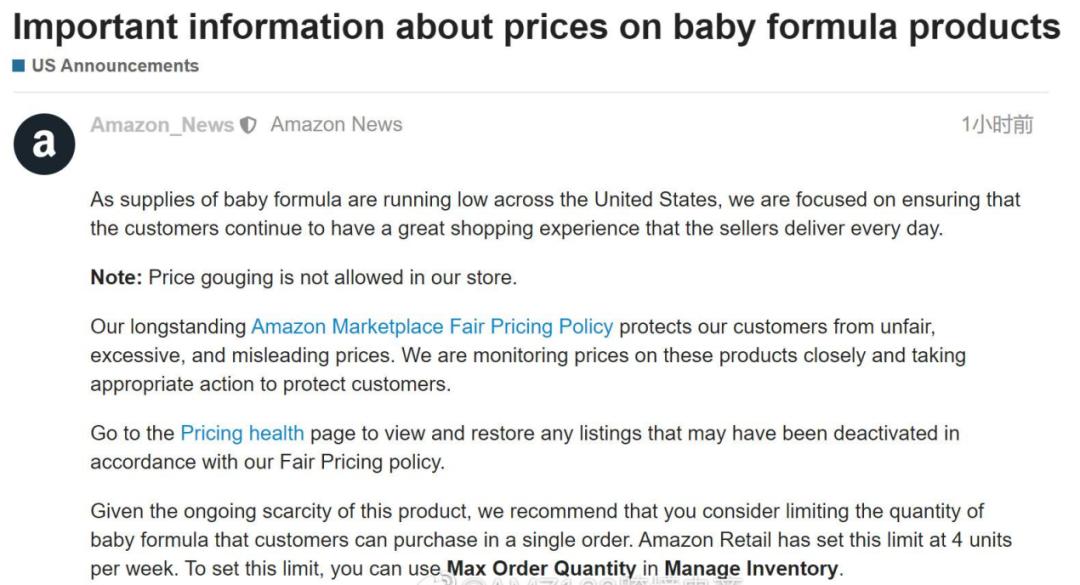Image resolution: width=1080 pixels, height=585 pixels.
Task: Click the Amazon avatar logo icon
Action: [x=44, y=144]
